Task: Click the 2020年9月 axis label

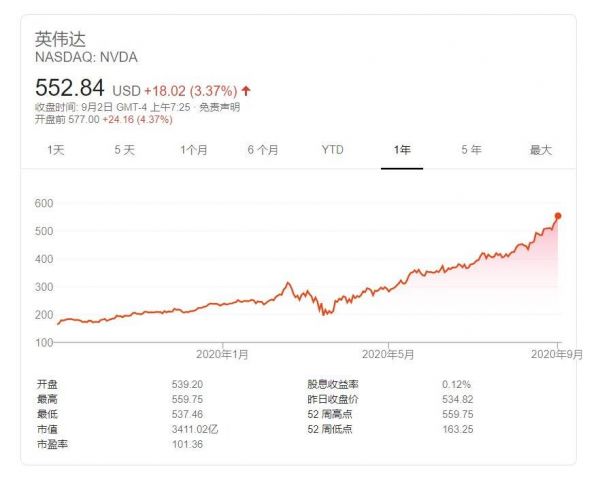Action: click(x=556, y=354)
